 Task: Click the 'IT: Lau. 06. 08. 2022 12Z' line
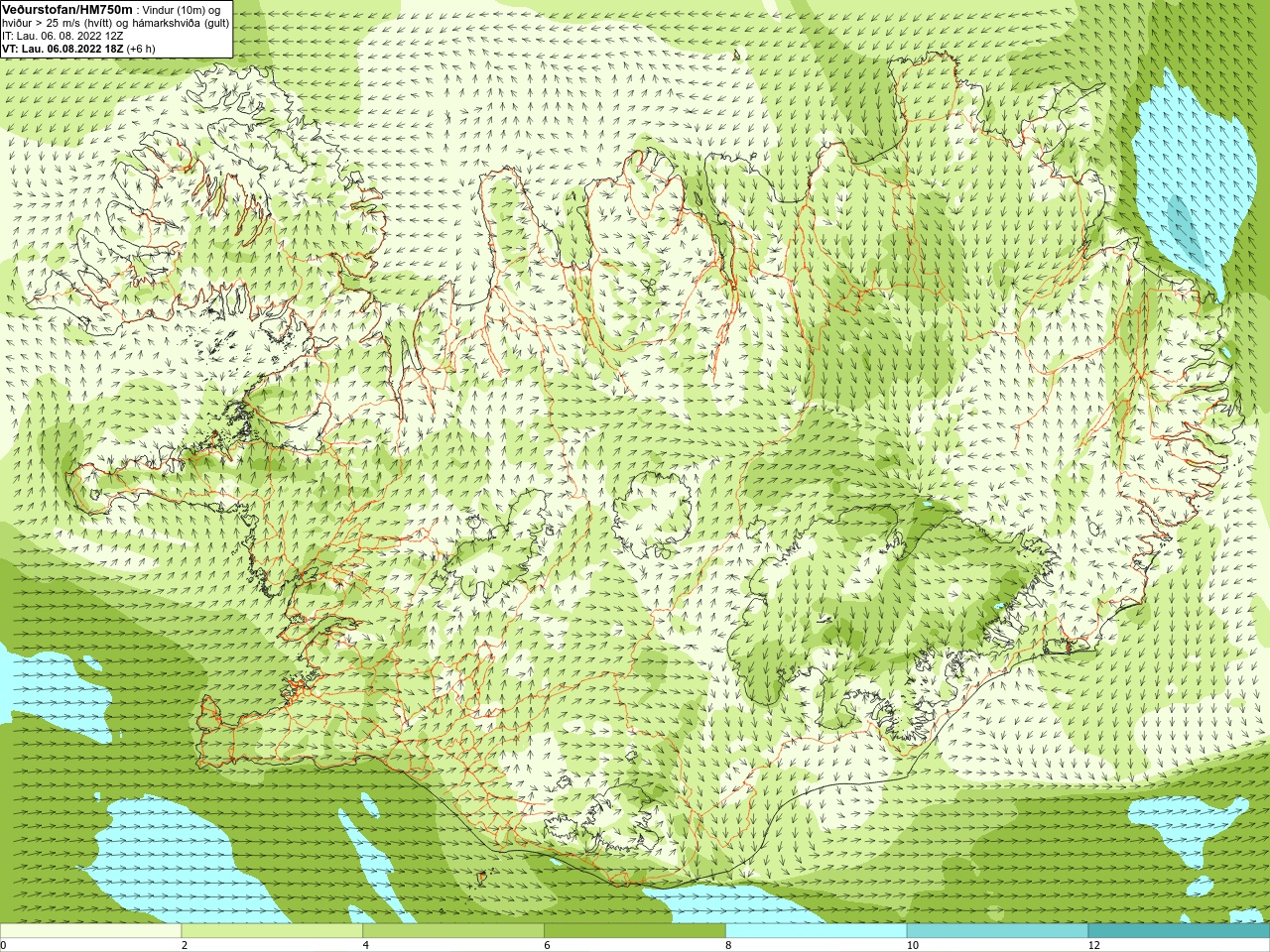click(63, 36)
